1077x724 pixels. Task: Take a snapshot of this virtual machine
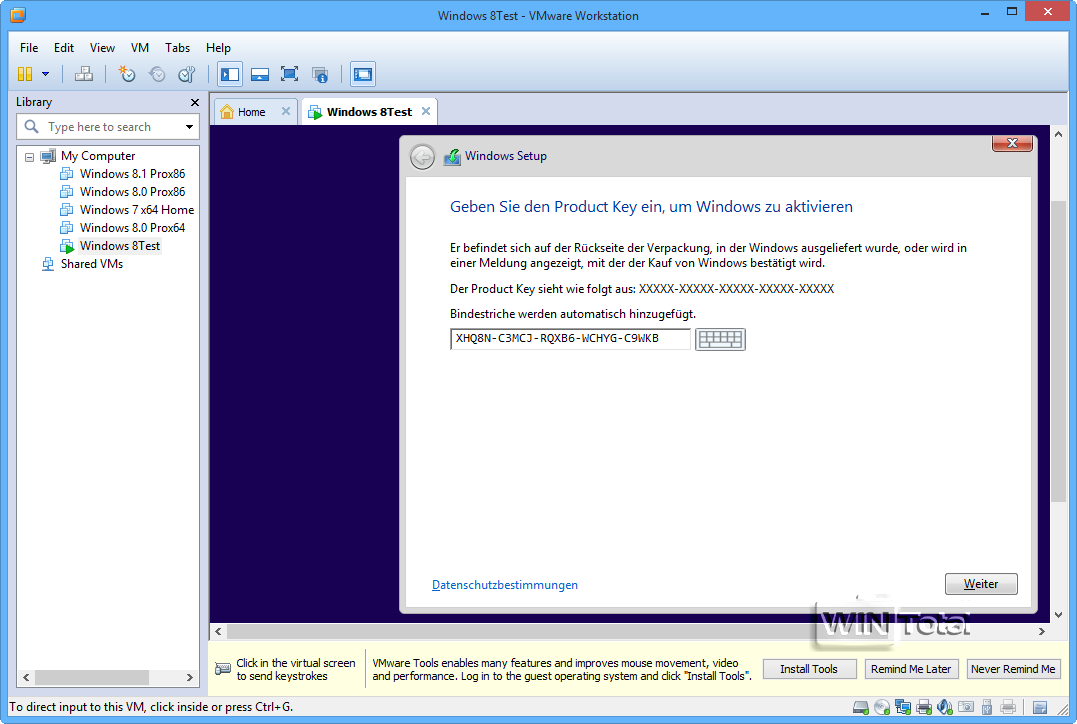click(x=127, y=74)
